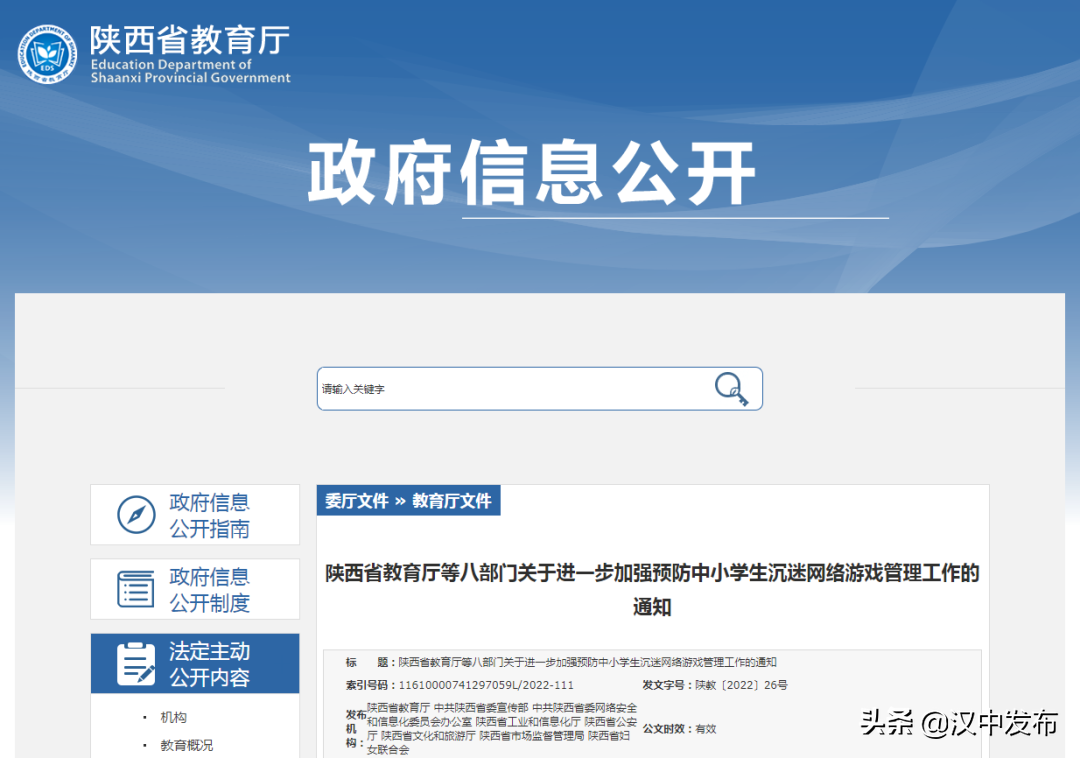This screenshot has width=1080, height=758.
Task: Select the index number 11610000741297059L/2022-111
Action: [486, 685]
